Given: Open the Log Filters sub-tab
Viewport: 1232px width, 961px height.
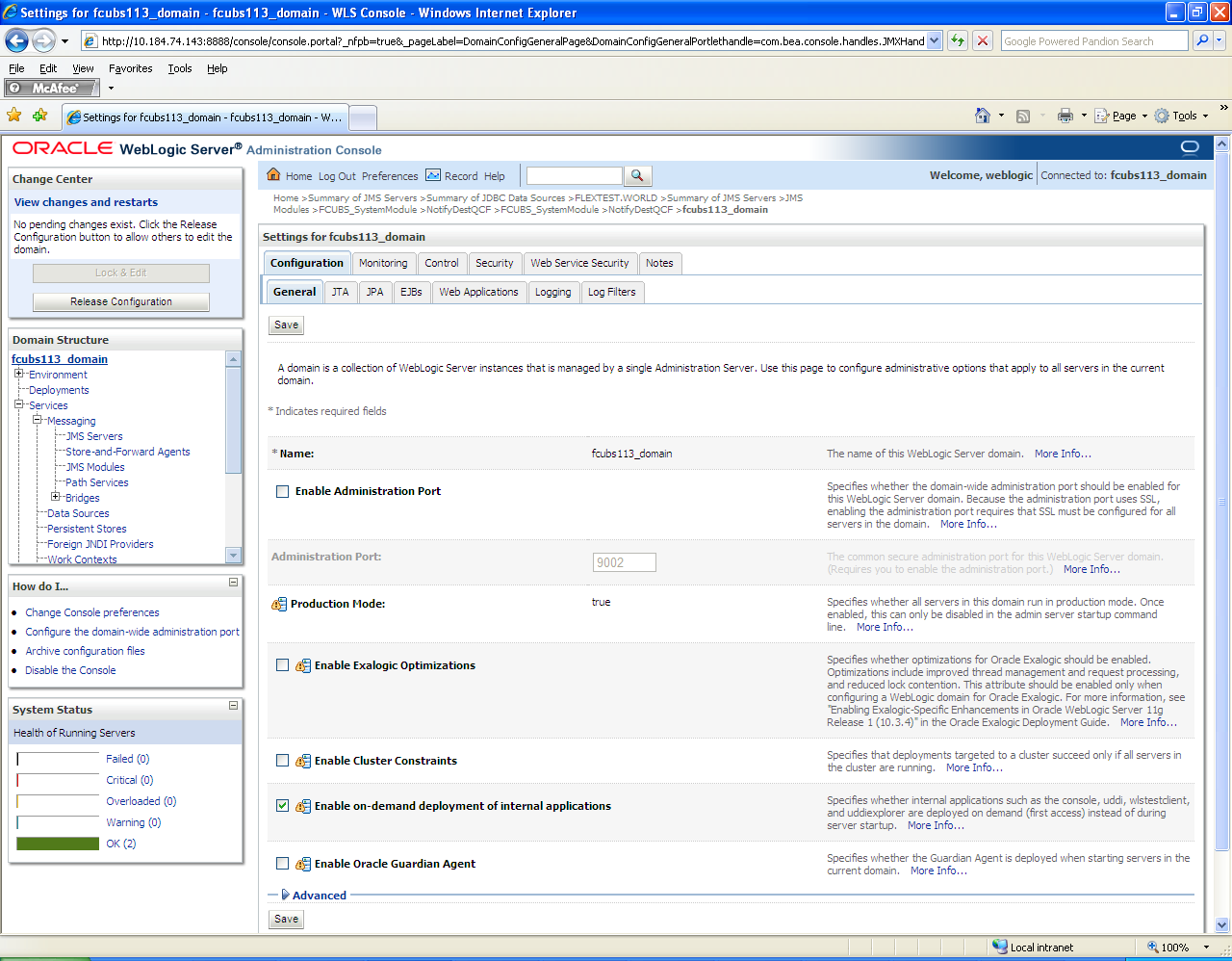Looking at the screenshot, I should click(612, 292).
